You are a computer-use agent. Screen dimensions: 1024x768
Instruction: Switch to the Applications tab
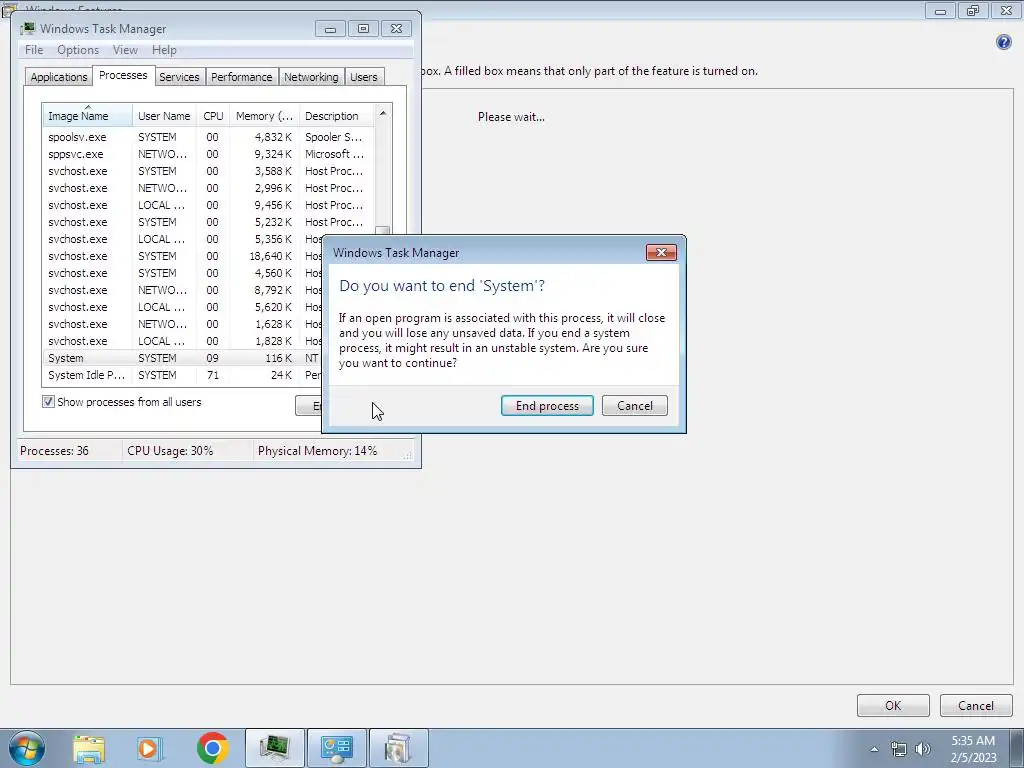59,77
